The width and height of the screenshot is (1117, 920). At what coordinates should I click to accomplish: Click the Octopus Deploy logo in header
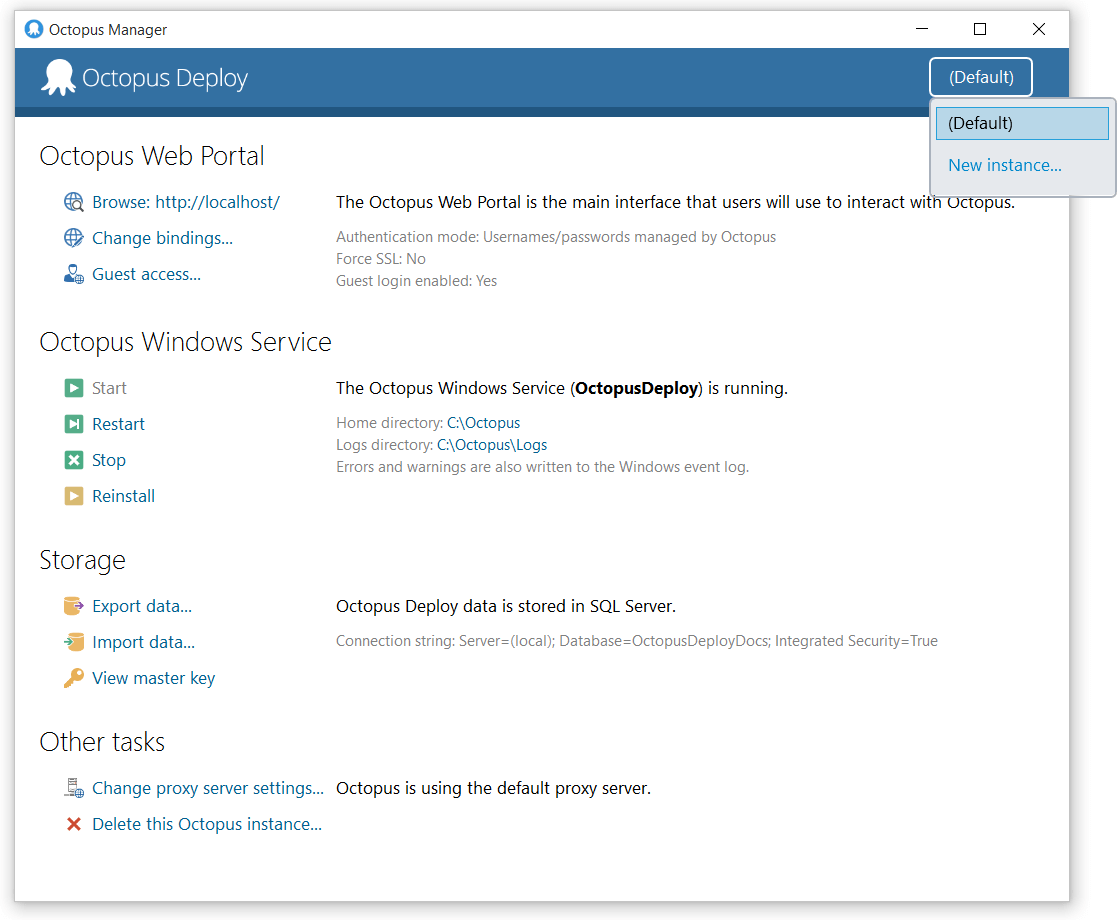pyautogui.click(x=145, y=78)
